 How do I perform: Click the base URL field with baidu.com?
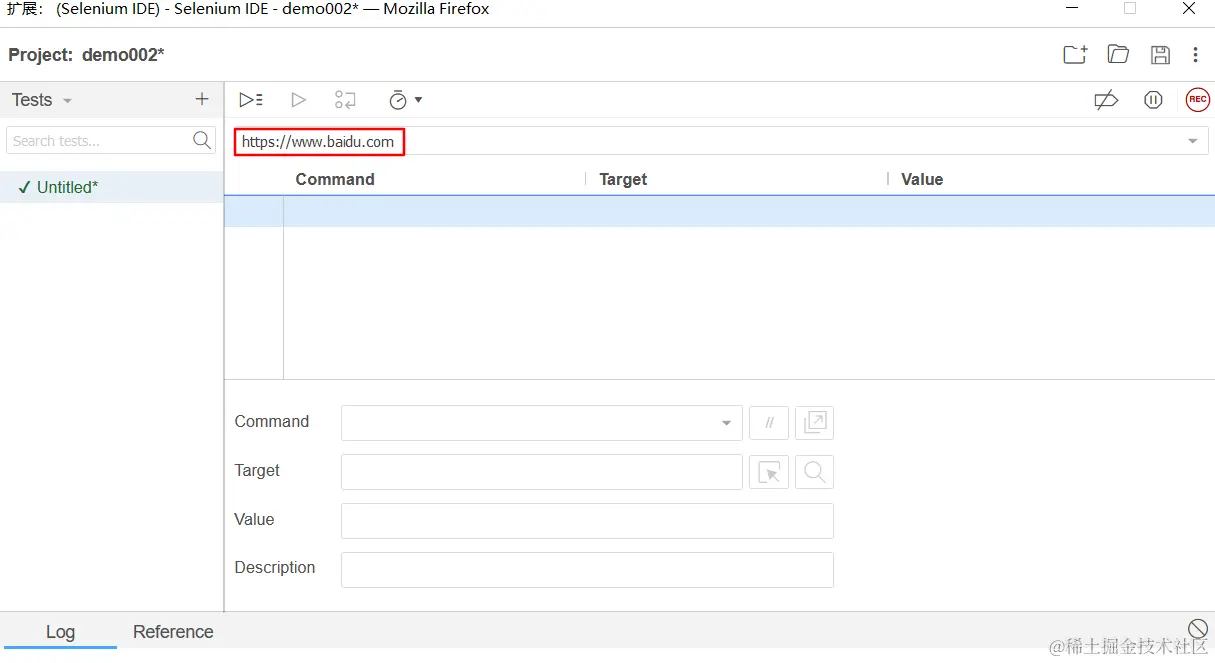pyautogui.click(x=721, y=141)
